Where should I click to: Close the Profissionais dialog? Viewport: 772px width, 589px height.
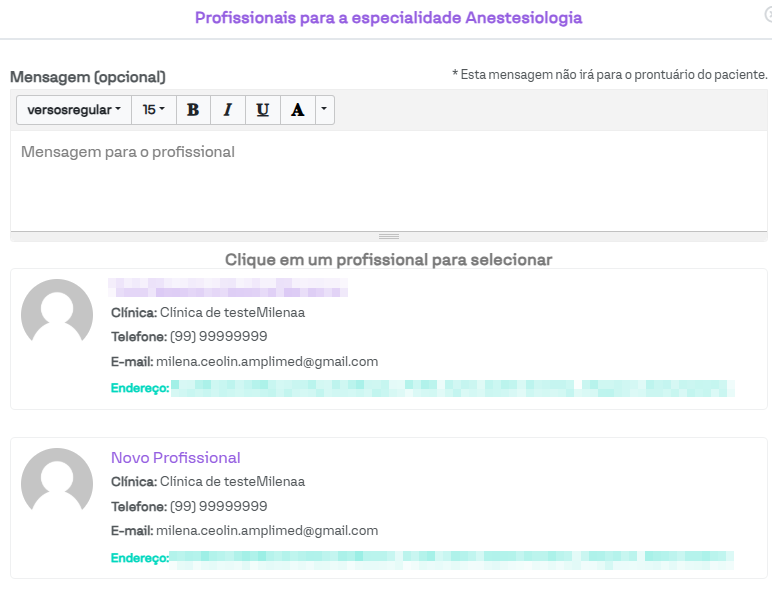767,15
